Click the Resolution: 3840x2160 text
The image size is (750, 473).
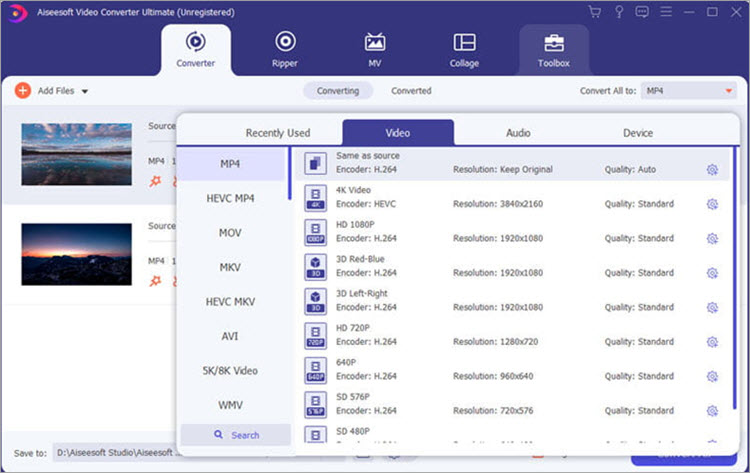point(498,204)
